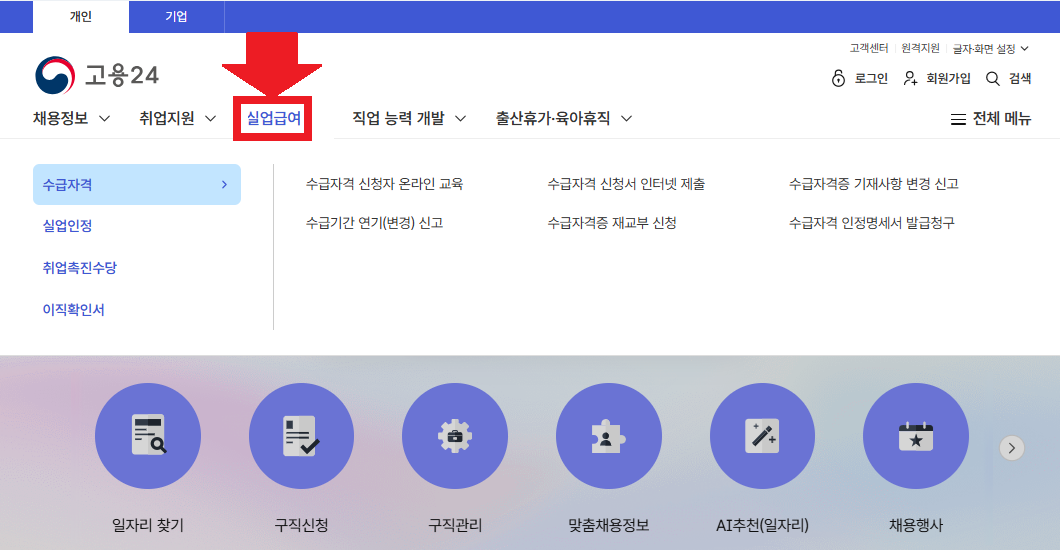Click the 검색 text button

coord(1019,78)
